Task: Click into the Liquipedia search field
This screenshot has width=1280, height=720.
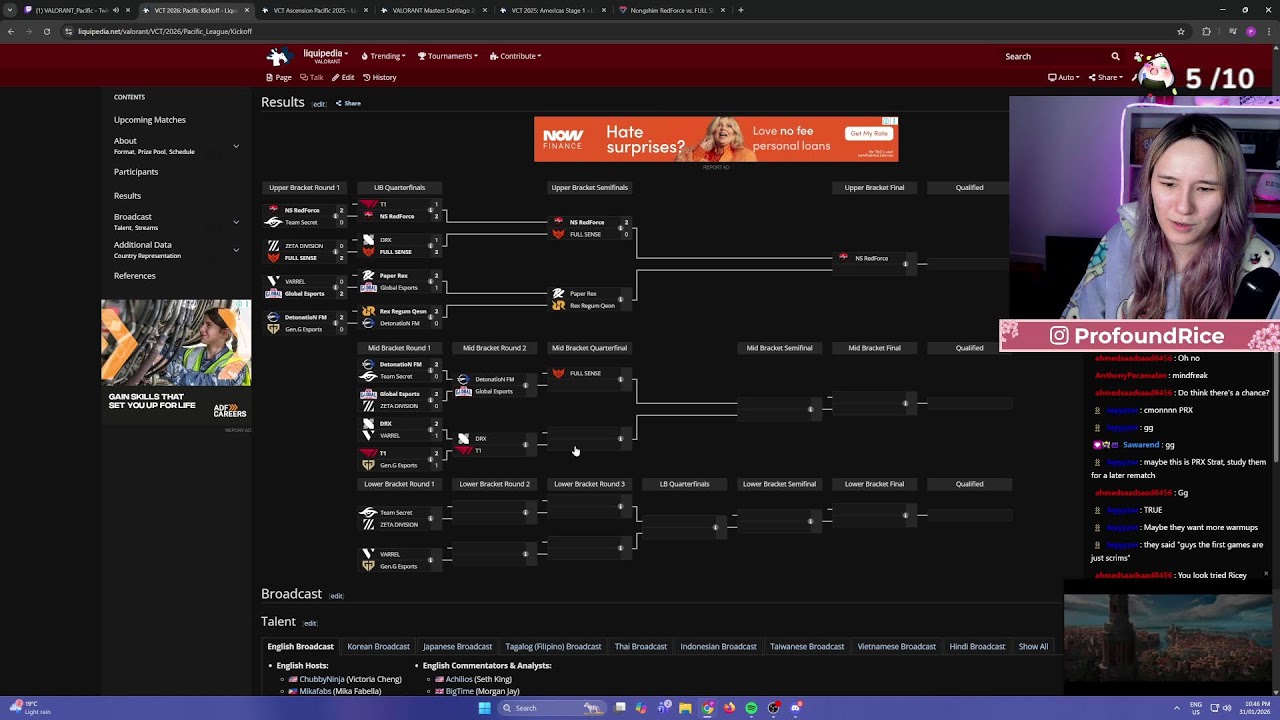Action: pos(1052,56)
